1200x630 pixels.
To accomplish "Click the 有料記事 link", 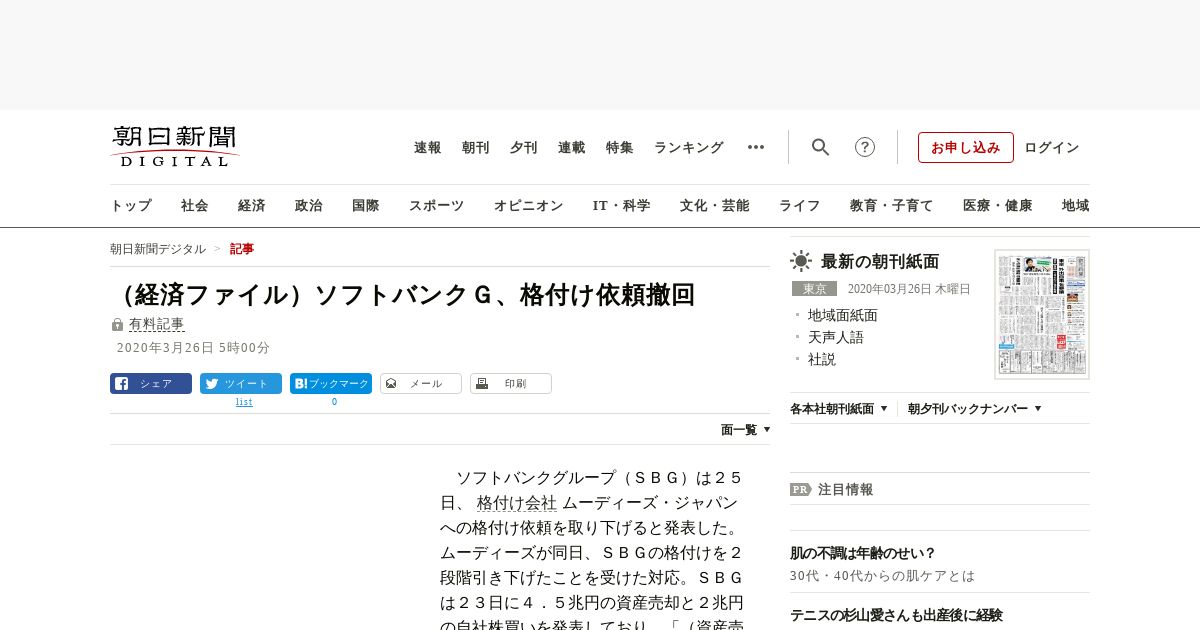I will [x=157, y=324].
